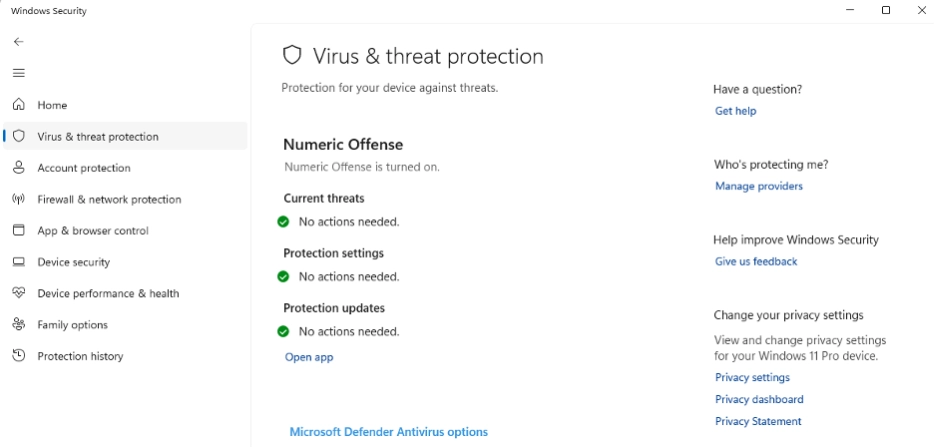Image resolution: width=936 pixels, height=448 pixels.
Task: Click the App & browser control icon
Action: pos(18,230)
